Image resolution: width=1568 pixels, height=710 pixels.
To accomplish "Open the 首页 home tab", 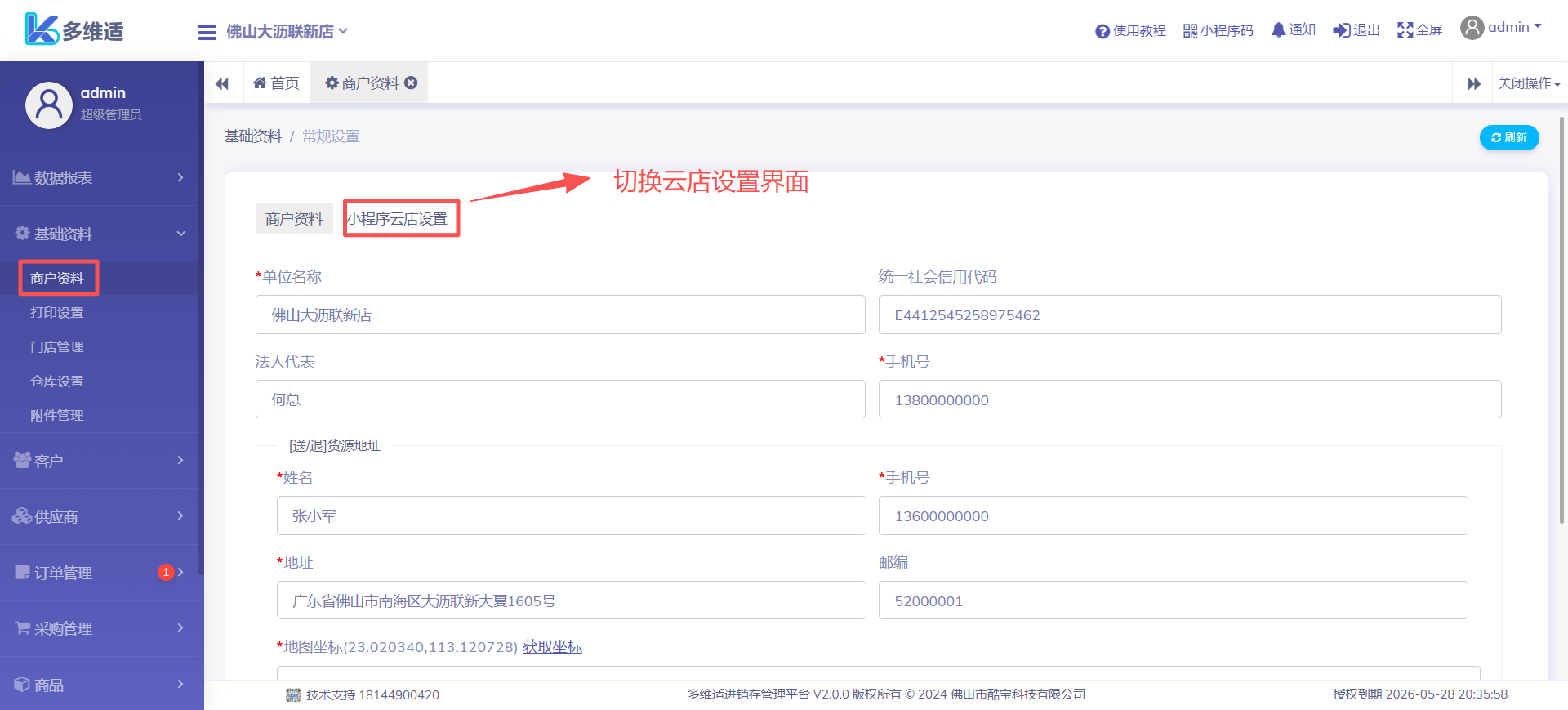I will (x=277, y=83).
